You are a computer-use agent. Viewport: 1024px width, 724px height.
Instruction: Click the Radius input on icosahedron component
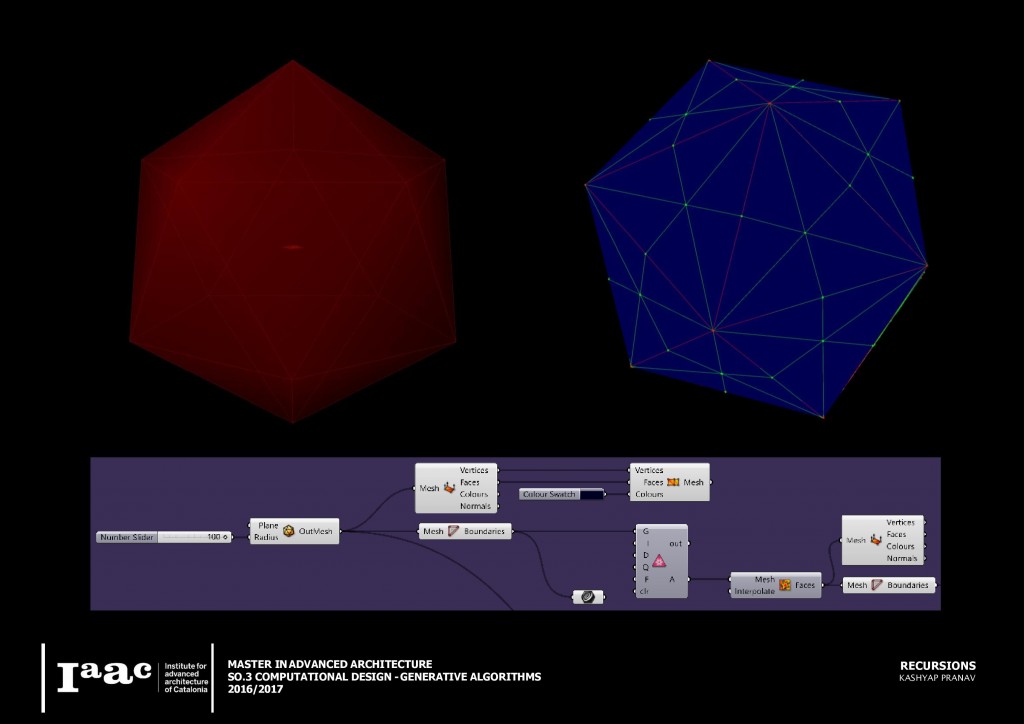[265, 537]
